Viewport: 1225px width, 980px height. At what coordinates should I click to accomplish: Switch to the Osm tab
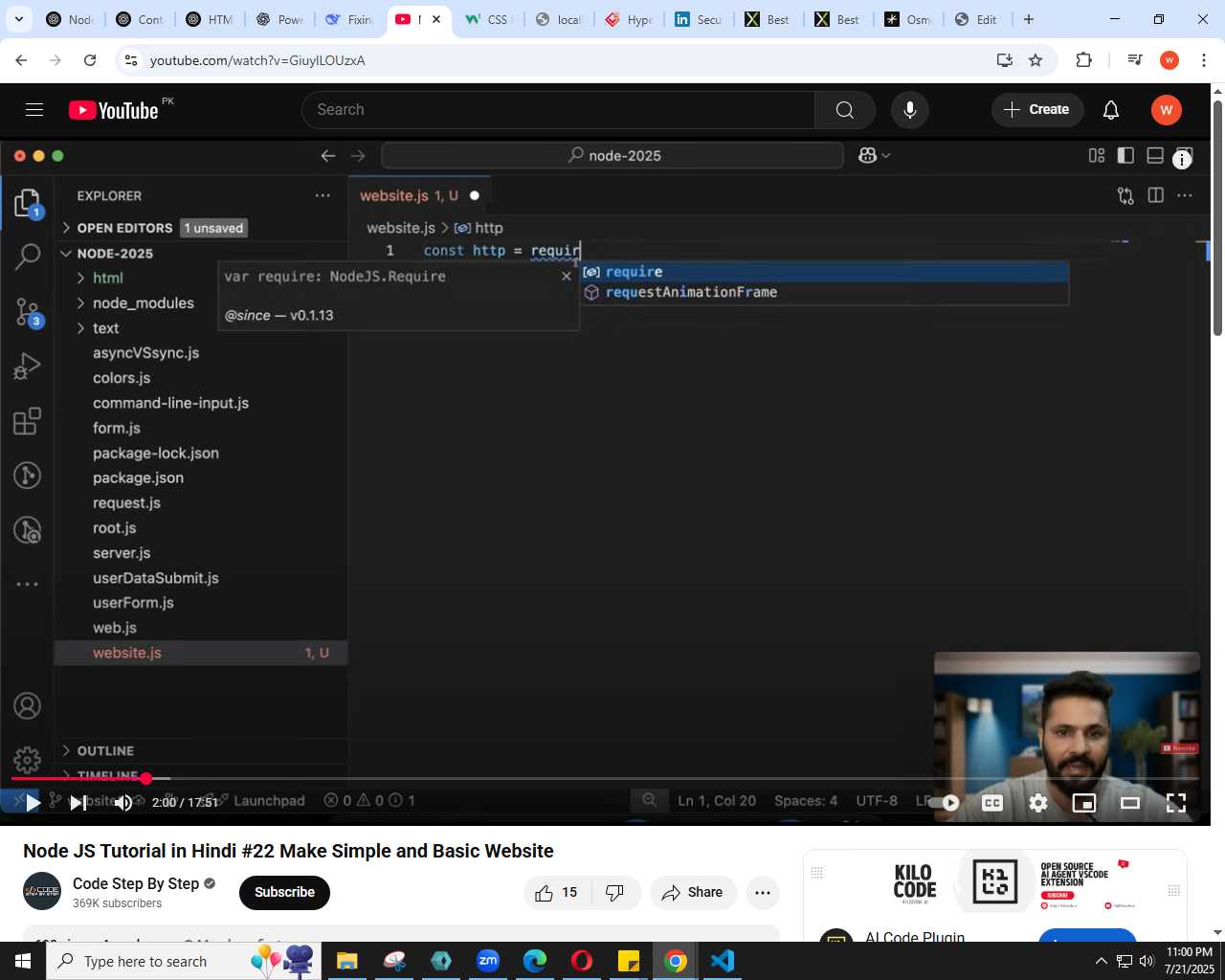click(908, 19)
